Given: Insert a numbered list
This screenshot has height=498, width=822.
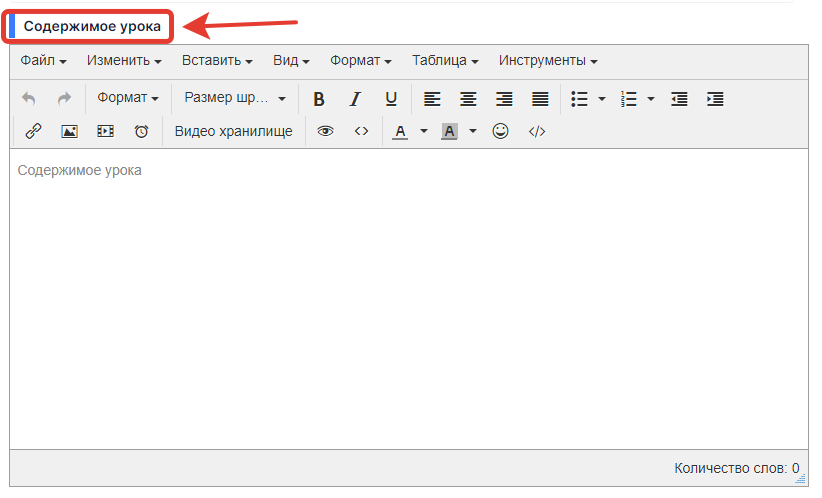Looking at the screenshot, I should click(628, 99).
